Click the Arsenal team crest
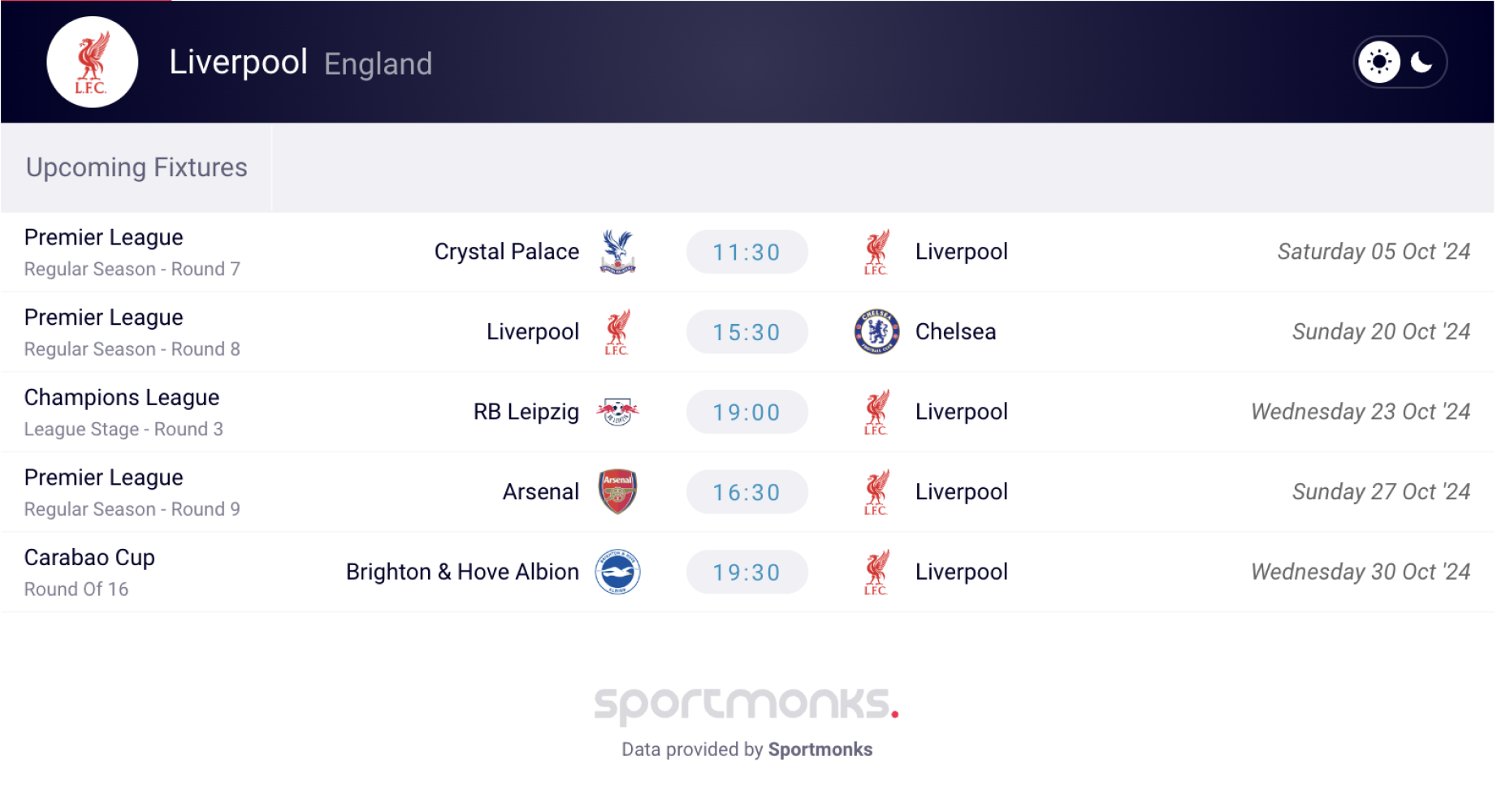Screen dimensions: 1497x812 (617, 491)
